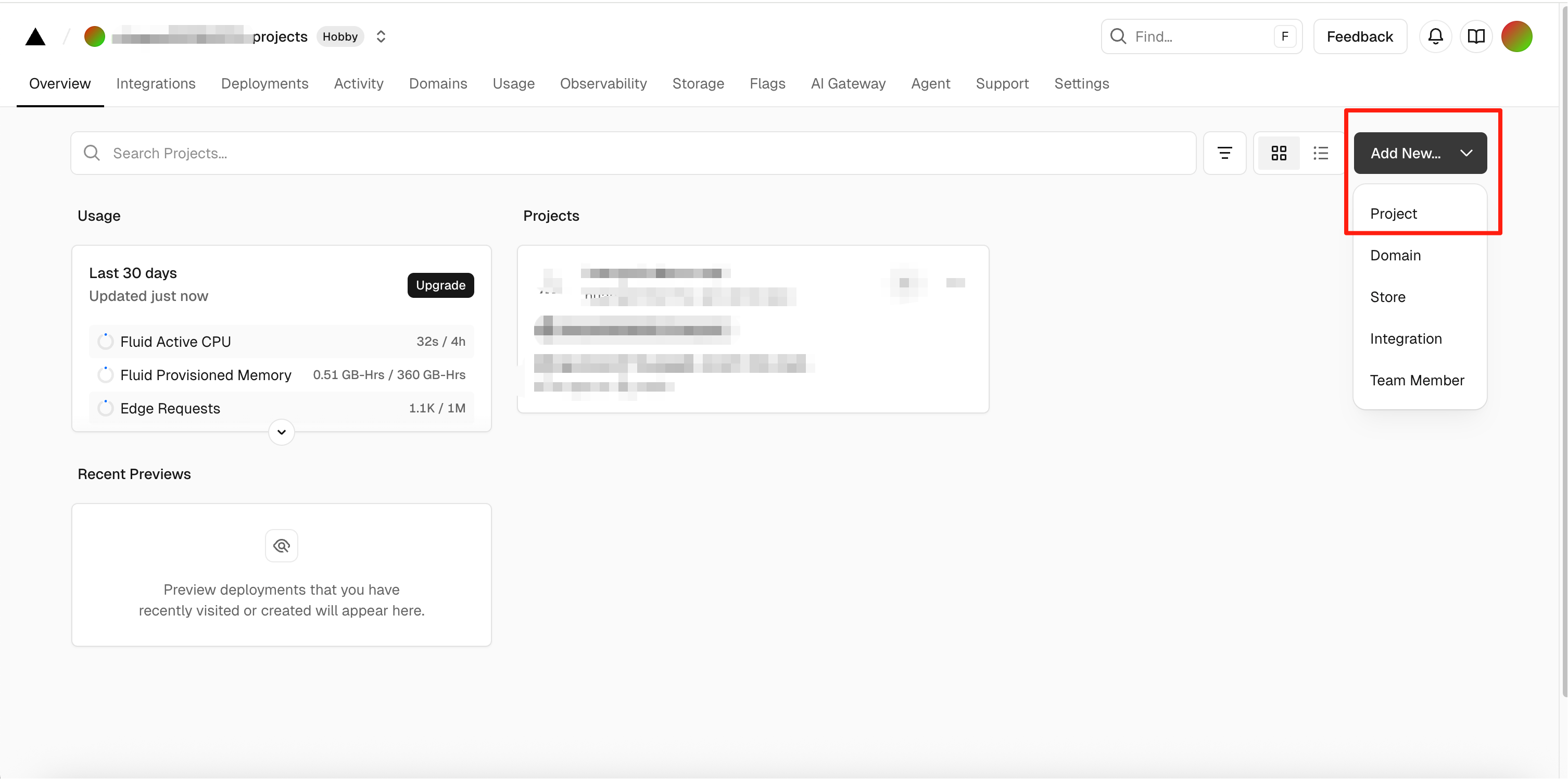This screenshot has height=779, width=1568.
Task: Click the Vercel triangle logo
Action: pos(35,36)
